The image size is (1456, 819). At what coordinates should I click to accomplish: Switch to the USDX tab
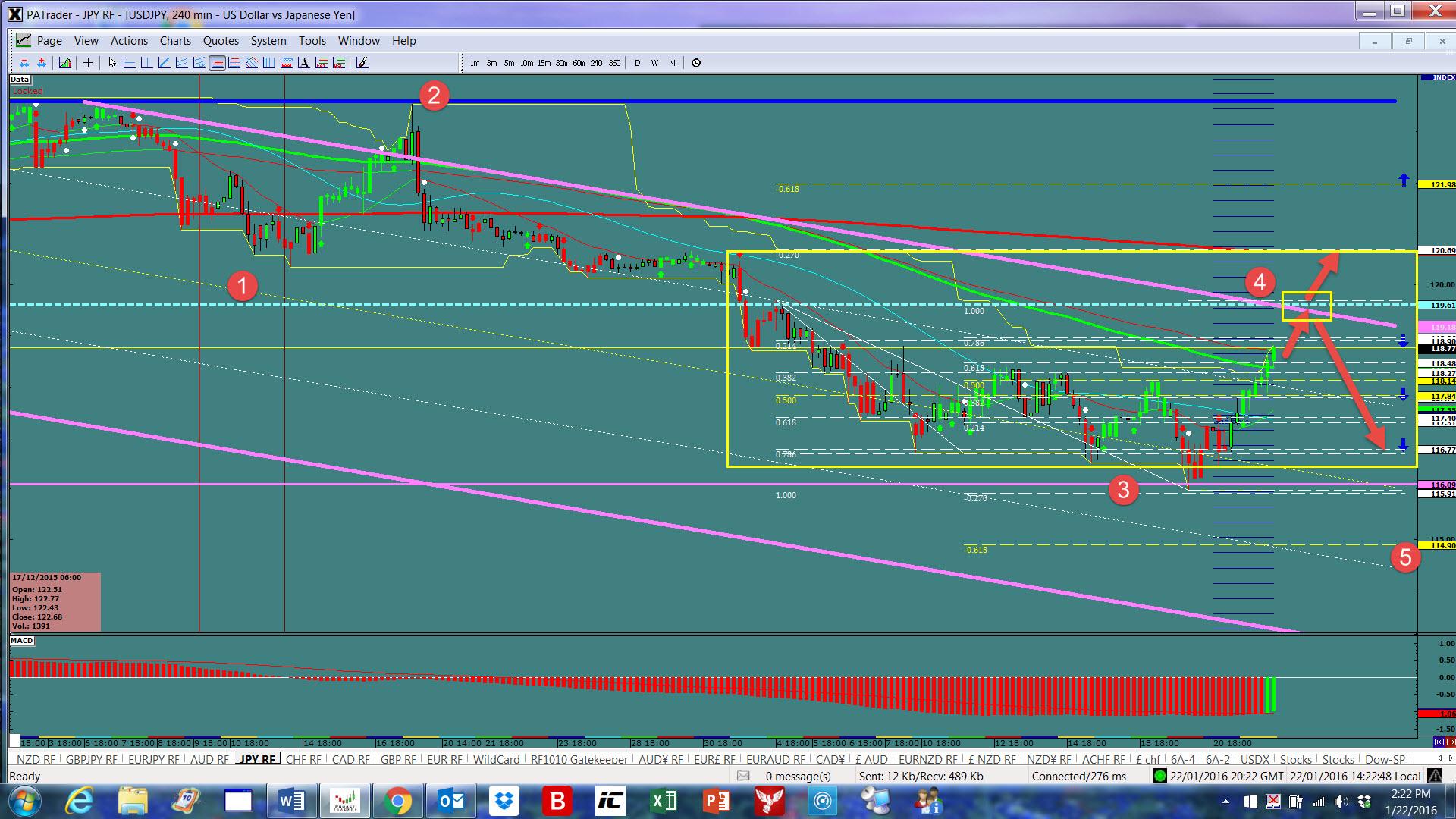coord(1255,759)
